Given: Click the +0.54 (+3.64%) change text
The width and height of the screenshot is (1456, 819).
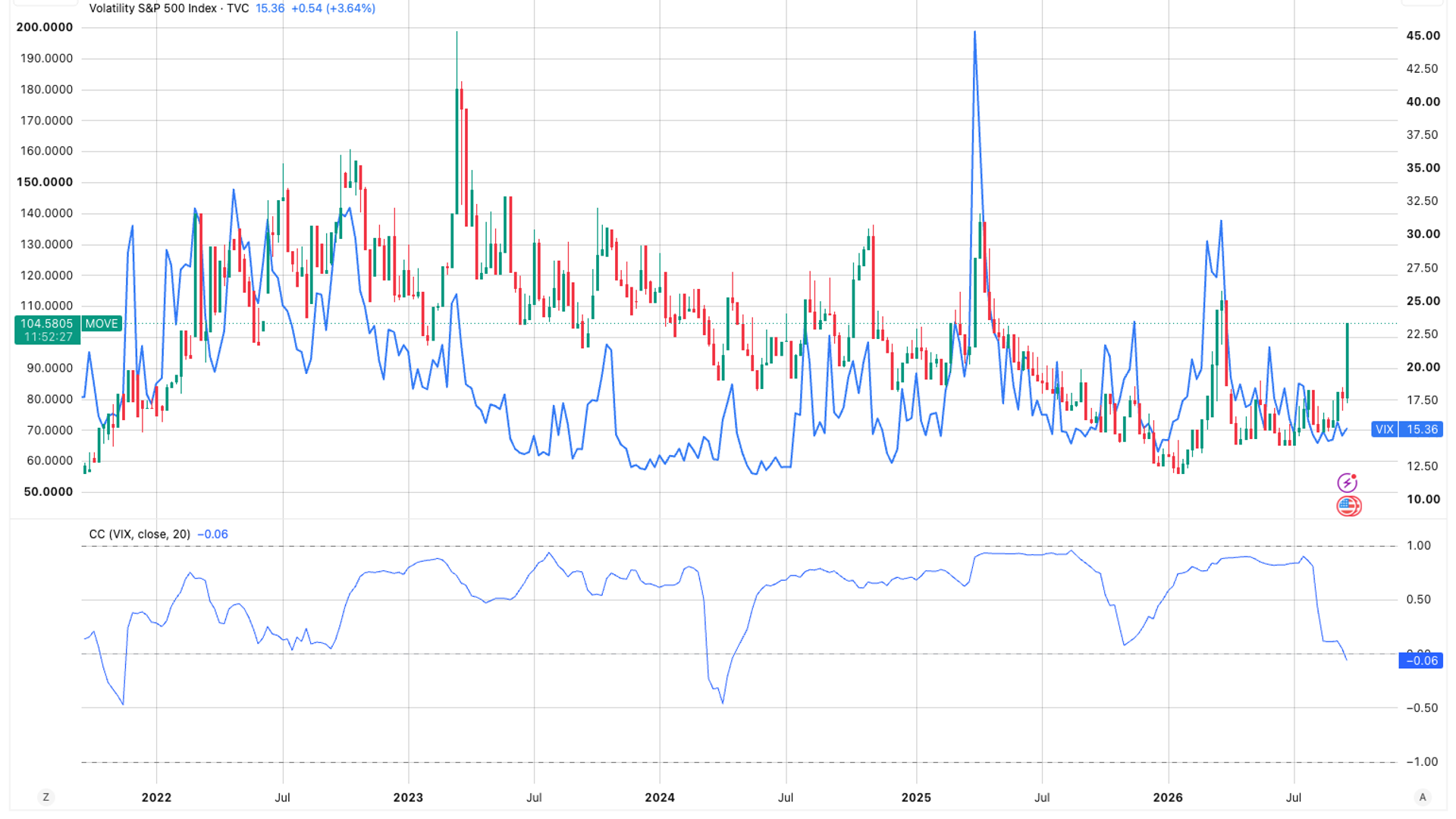Looking at the screenshot, I should pyautogui.click(x=334, y=8).
